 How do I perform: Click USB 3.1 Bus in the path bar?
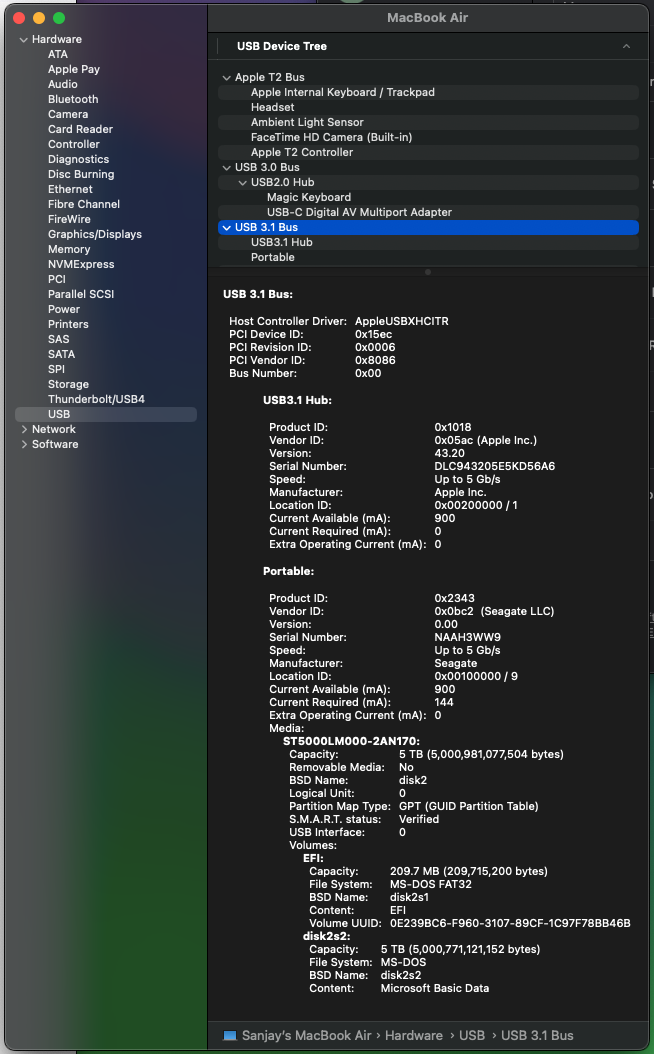pos(537,1036)
